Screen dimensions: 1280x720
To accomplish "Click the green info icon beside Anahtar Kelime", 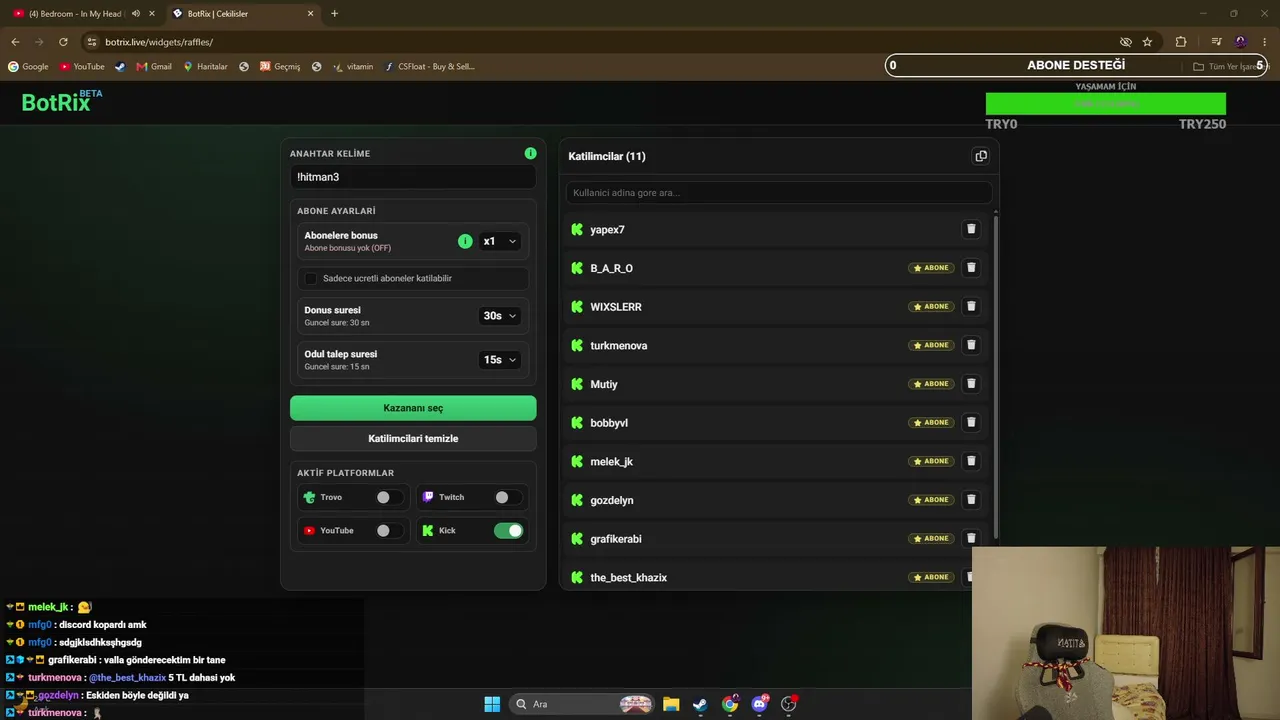I will point(530,153).
